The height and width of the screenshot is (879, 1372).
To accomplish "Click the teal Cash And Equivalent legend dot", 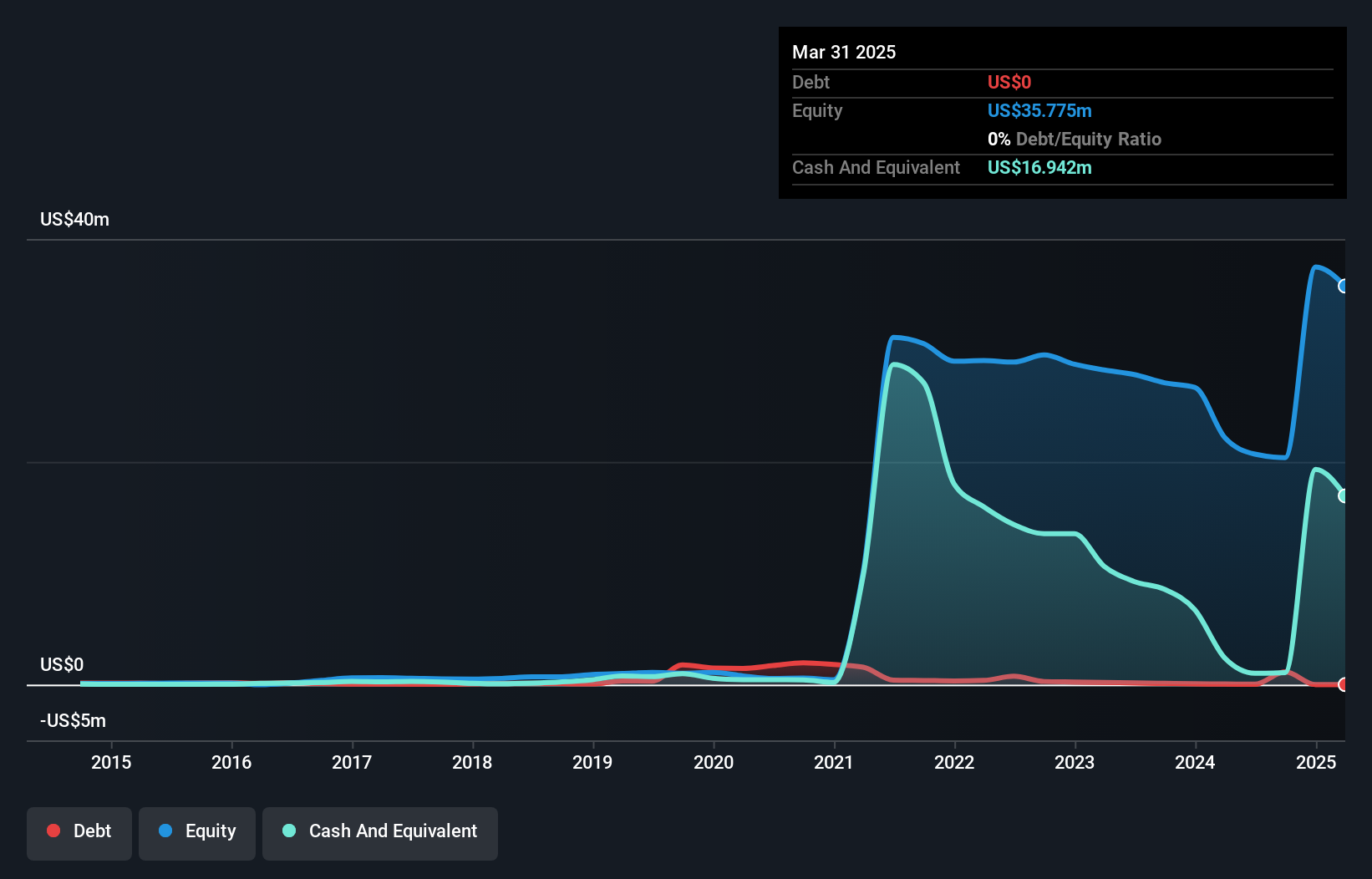I will point(289,831).
